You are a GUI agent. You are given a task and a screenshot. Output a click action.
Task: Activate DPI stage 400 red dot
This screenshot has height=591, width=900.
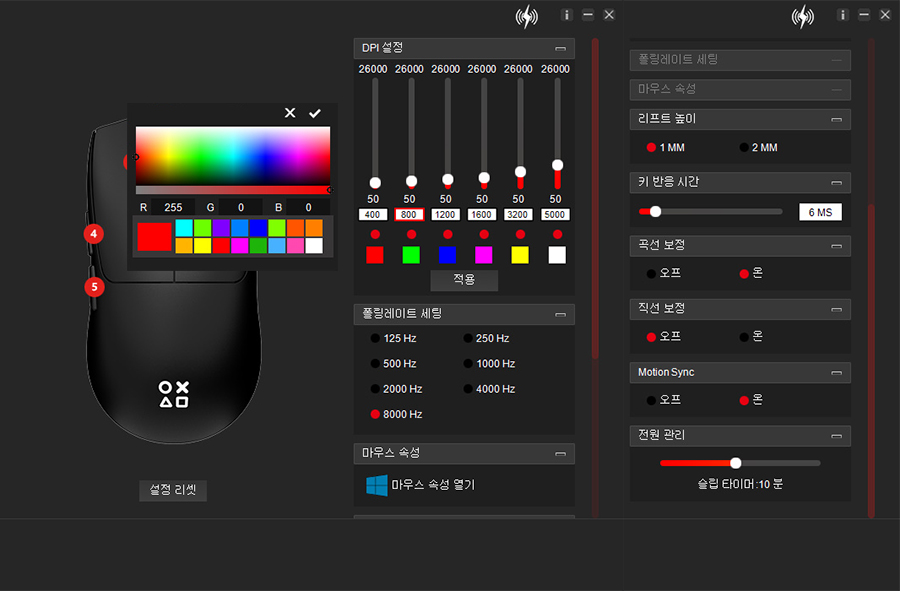click(375, 234)
